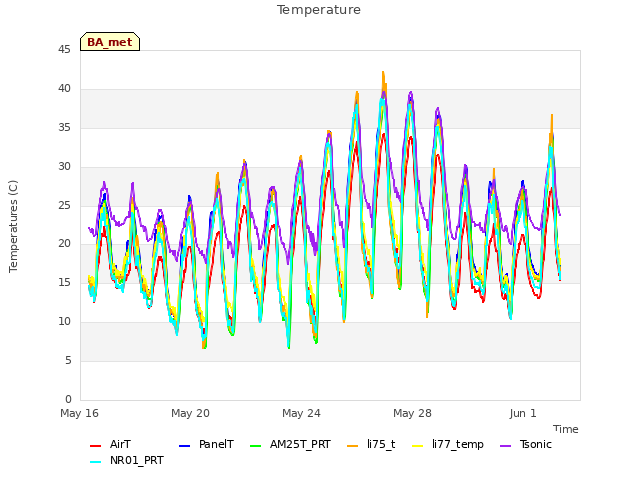This screenshot has width=640, height=480.
Task: Click the cyan NR01_PRT color marker
Action: pos(95,462)
